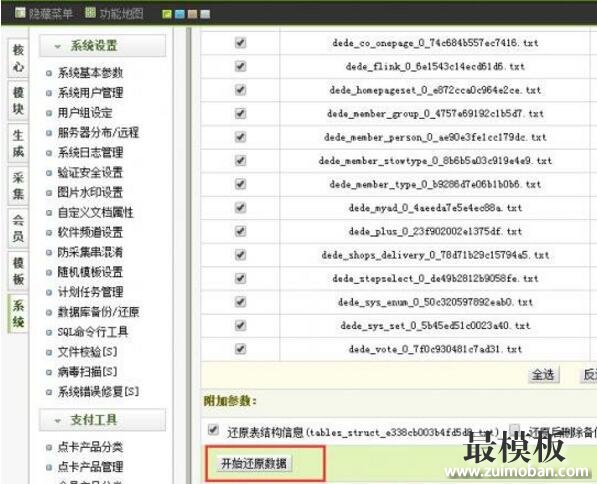
Task: Open 系统用户管理 menu item
Action: tap(90, 93)
